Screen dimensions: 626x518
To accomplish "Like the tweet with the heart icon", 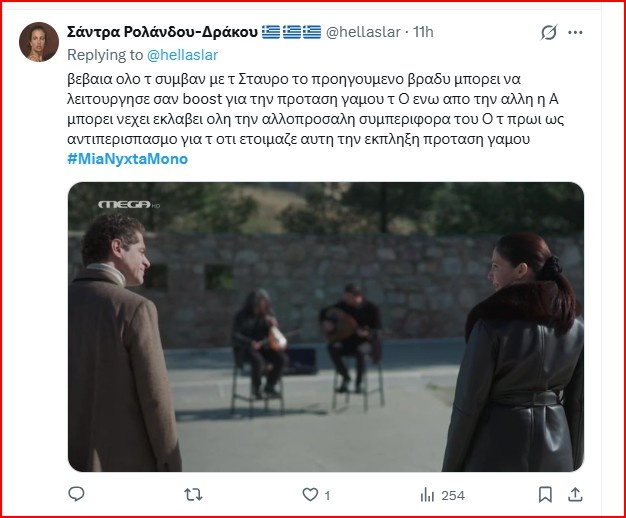I will point(310,495).
